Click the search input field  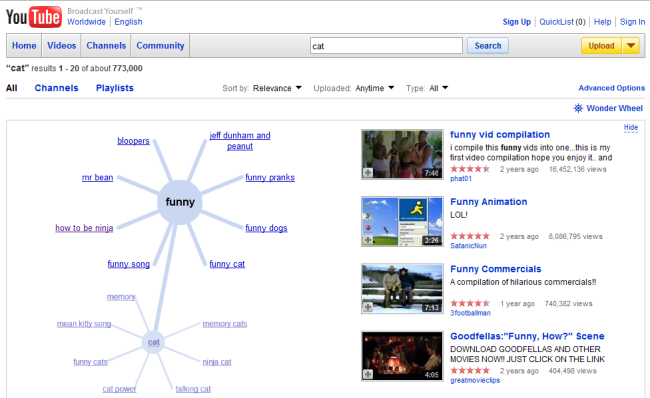(386, 46)
